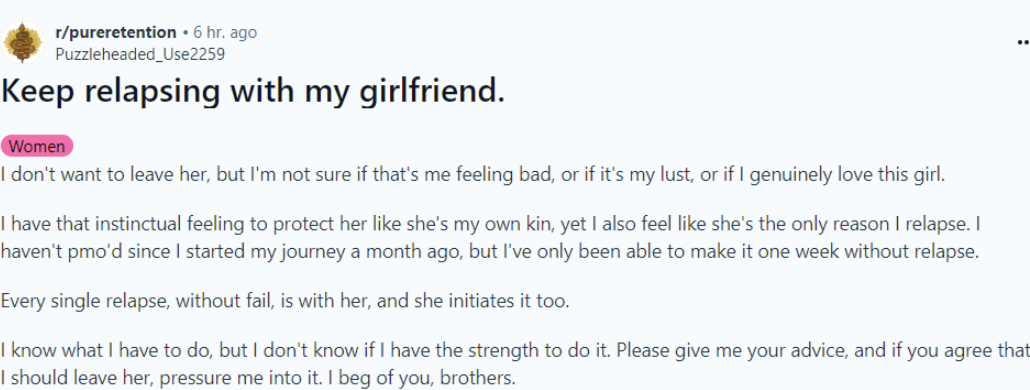The image size is (1030, 390).
Task: Visit the r/pureretention subreddit link
Action: [x=116, y=32]
